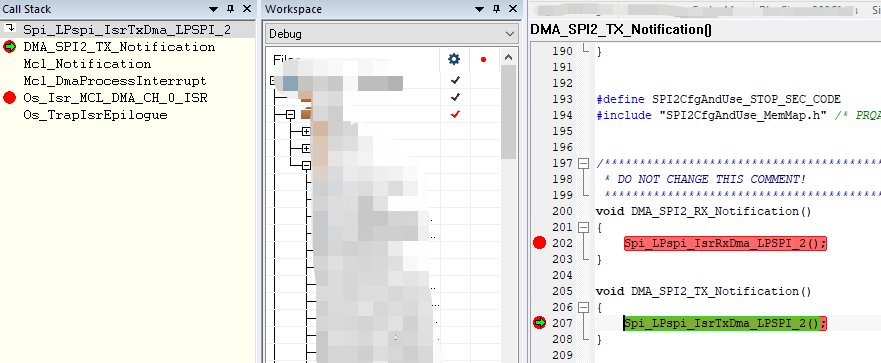
Task: Click the red checkmark in Workspace
Action: point(455,114)
